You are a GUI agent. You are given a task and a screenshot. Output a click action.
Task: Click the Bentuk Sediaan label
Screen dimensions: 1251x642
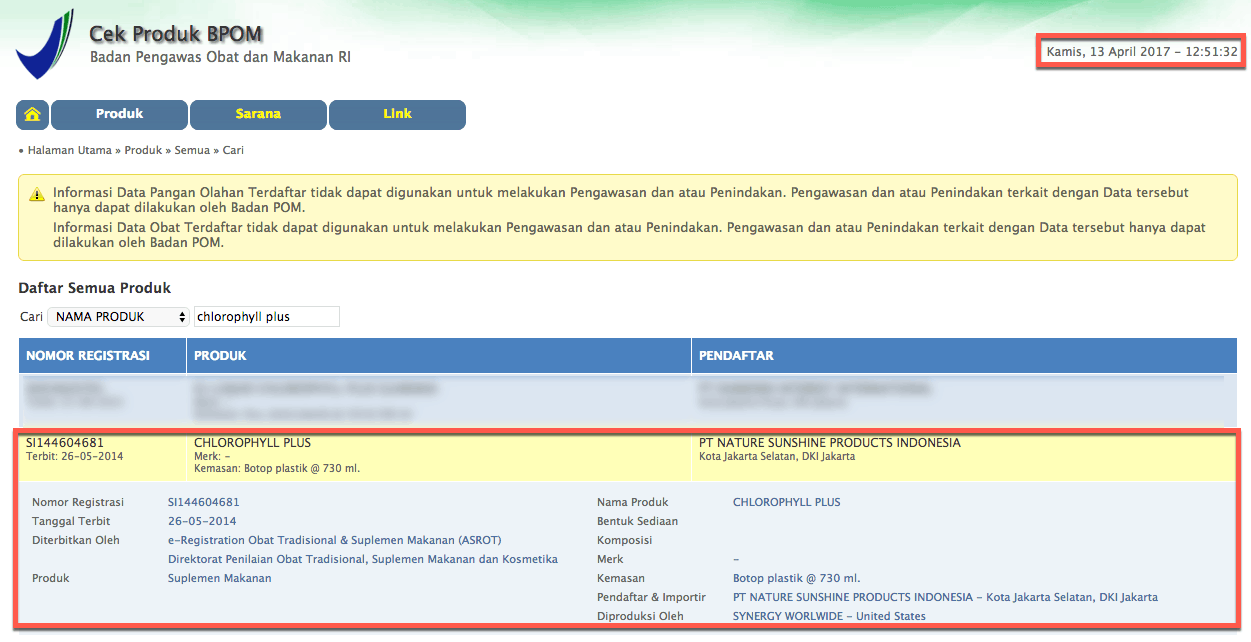click(638, 521)
